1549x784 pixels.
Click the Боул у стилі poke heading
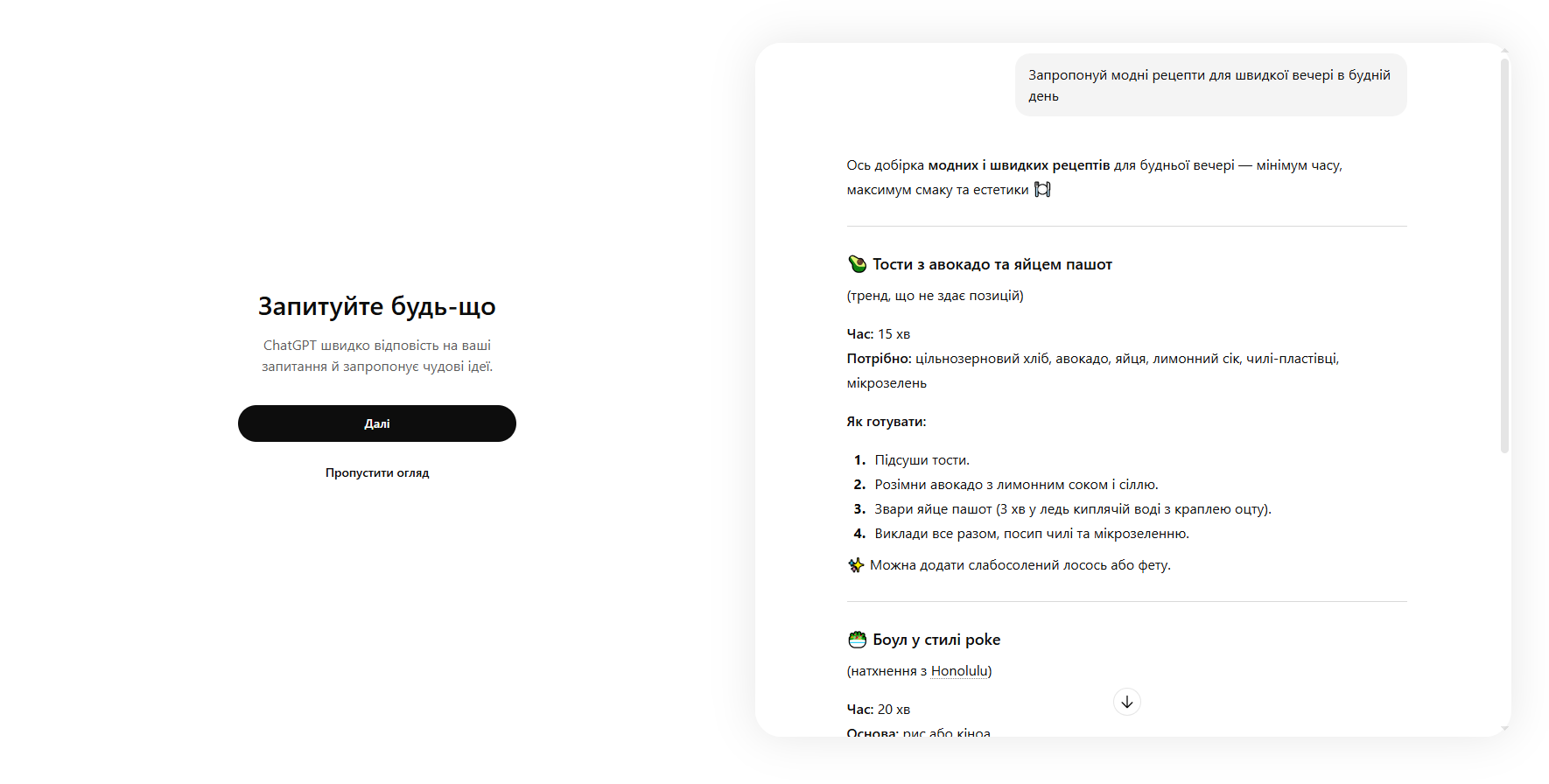click(936, 640)
